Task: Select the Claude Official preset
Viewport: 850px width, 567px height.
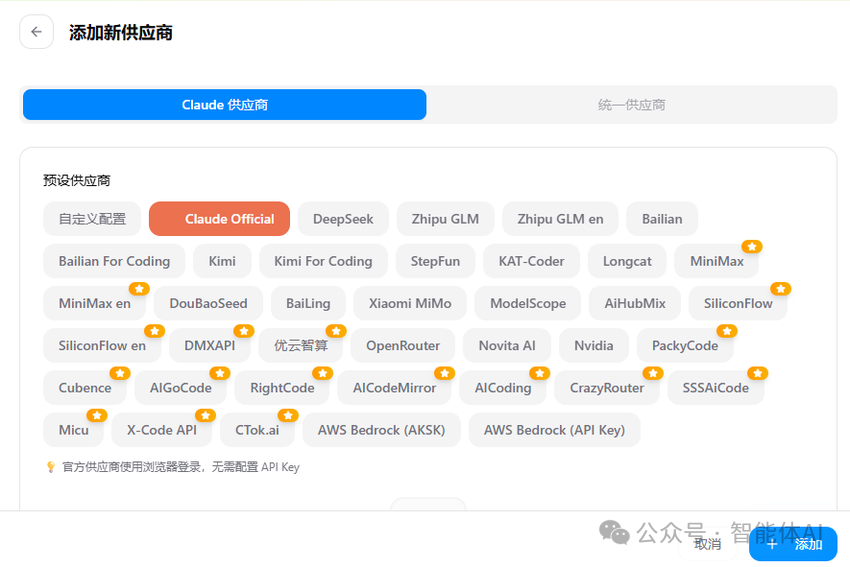Action: tap(220, 219)
